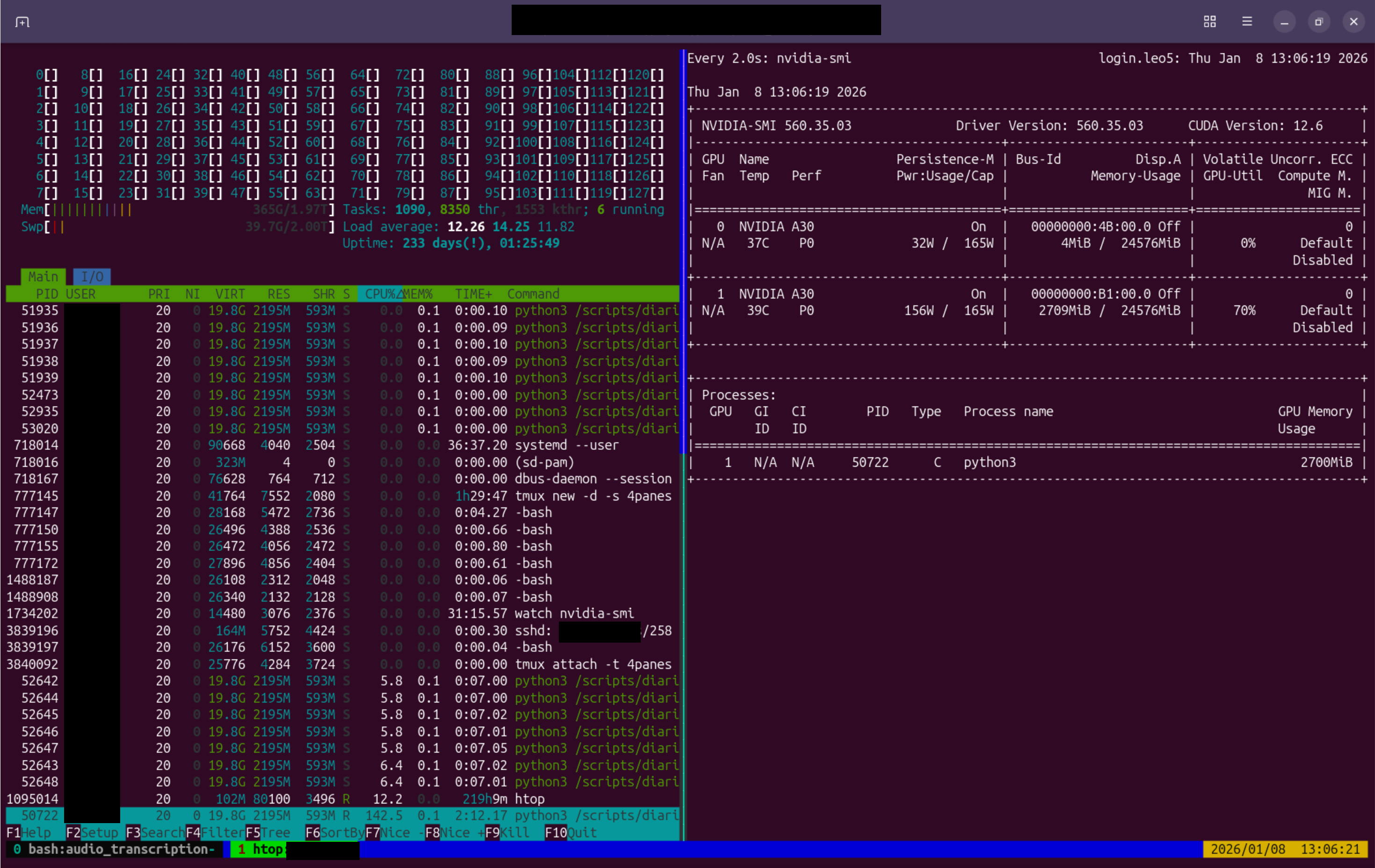Click F10 Quit in htop footer
This screenshot has height=868, width=1375.
(x=571, y=832)
